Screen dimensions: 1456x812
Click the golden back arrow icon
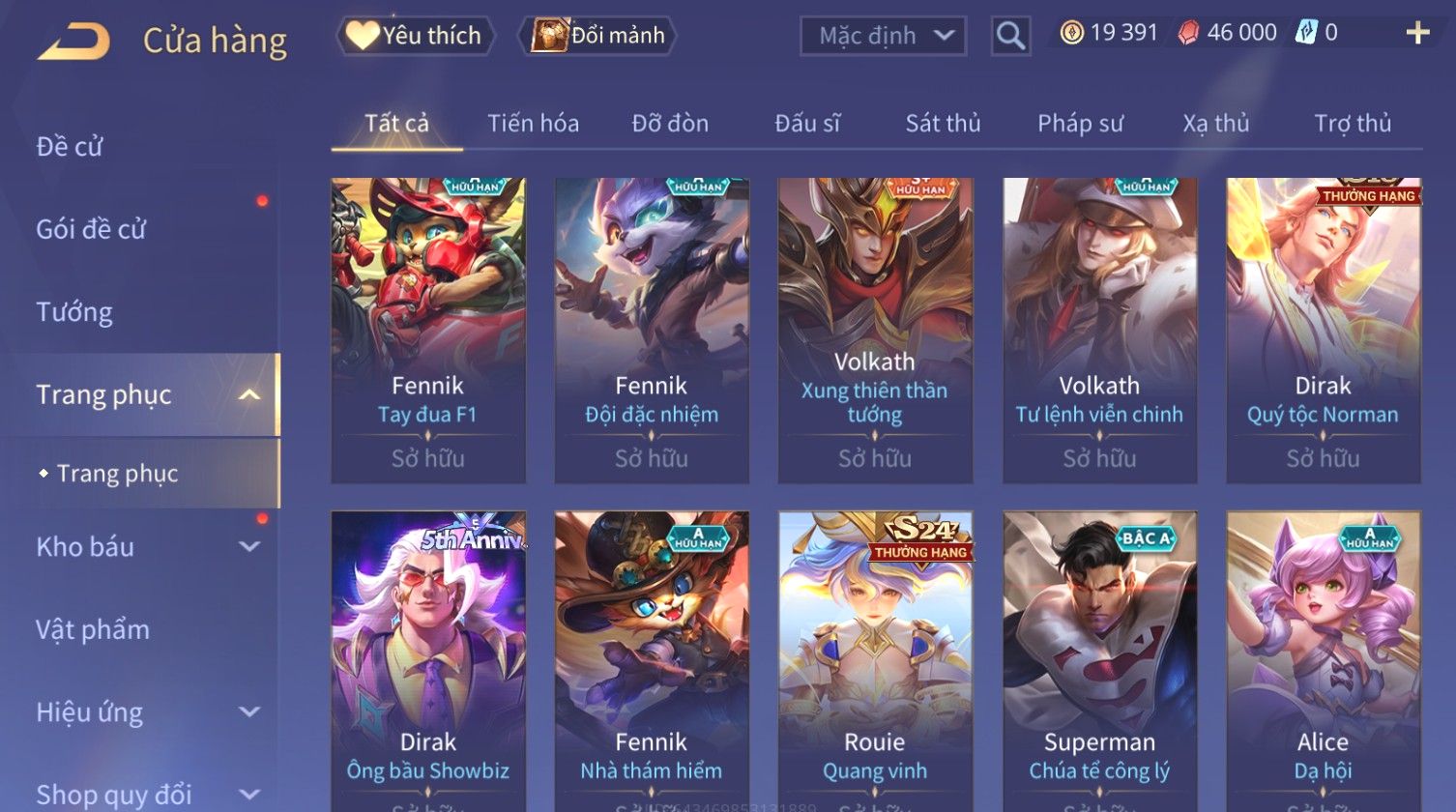tap(73, 42)
